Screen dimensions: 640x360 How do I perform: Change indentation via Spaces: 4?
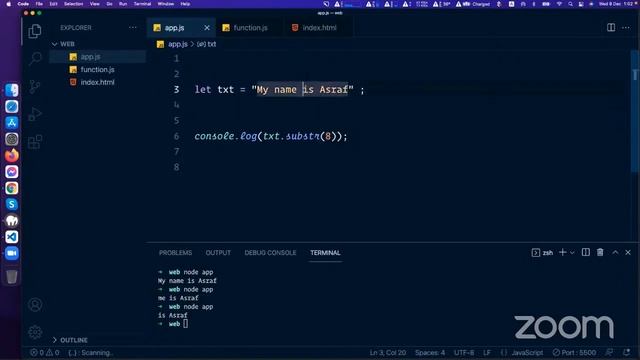tap(430, 352)
